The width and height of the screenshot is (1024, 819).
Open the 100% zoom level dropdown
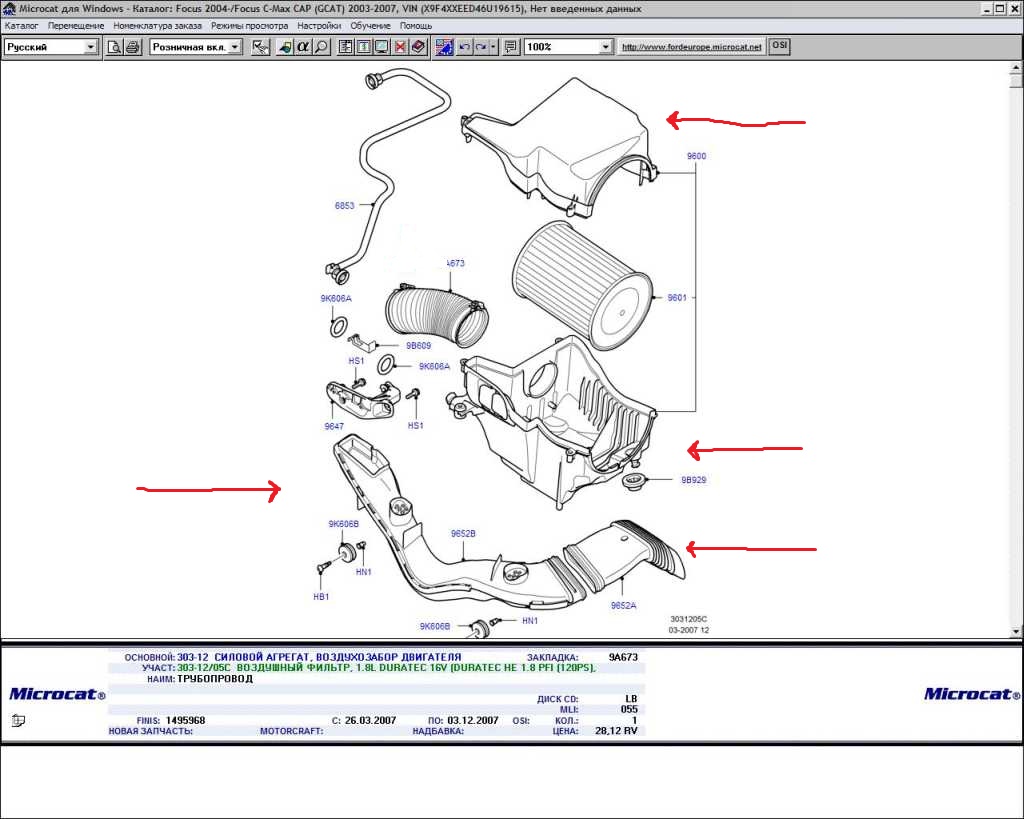605,47
